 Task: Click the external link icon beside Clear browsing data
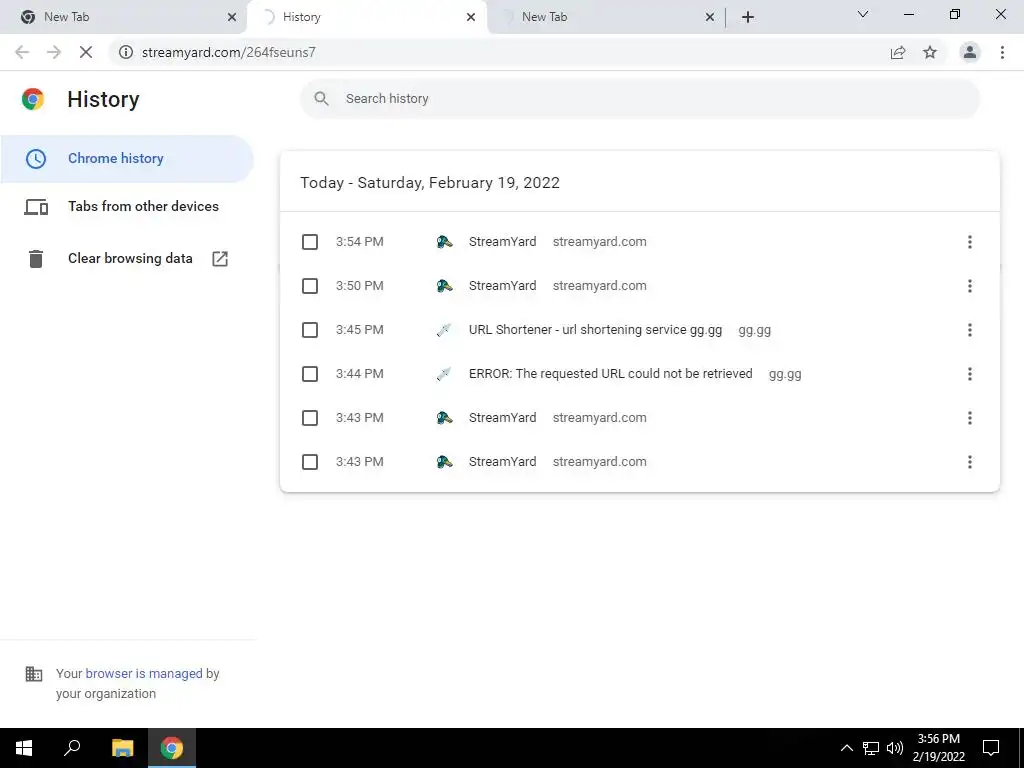click(220, 259)
